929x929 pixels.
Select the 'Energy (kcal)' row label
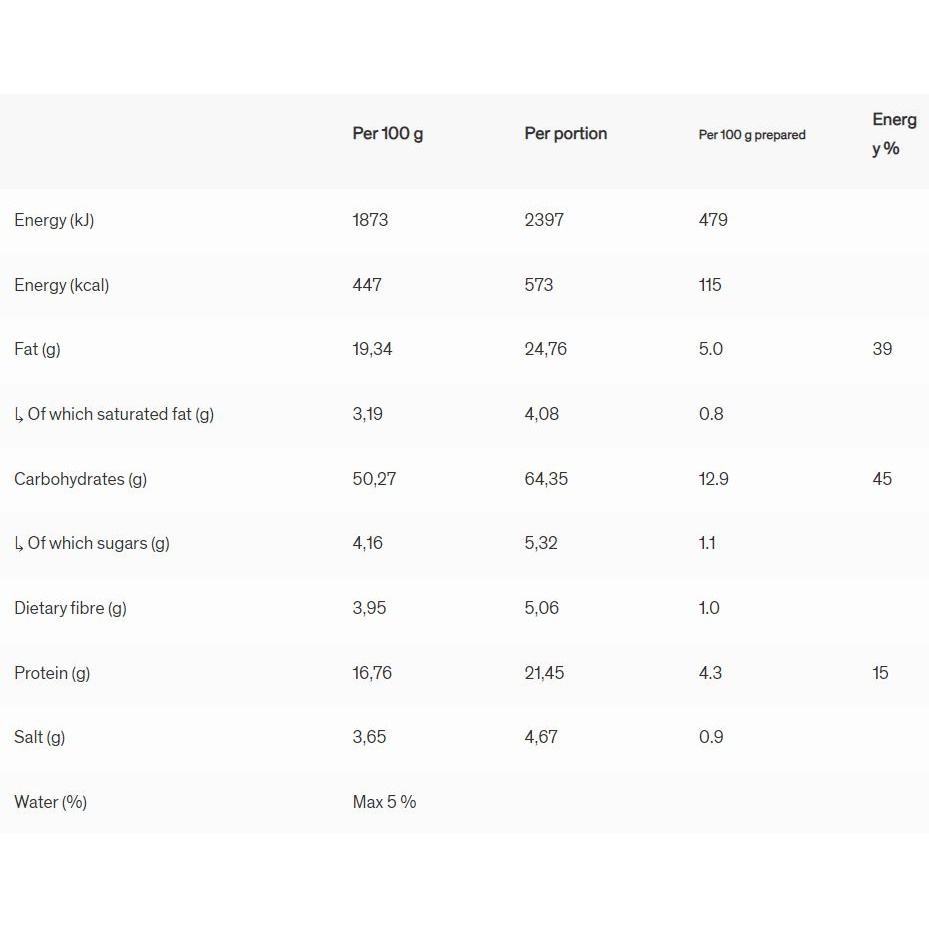coord(62,285)
